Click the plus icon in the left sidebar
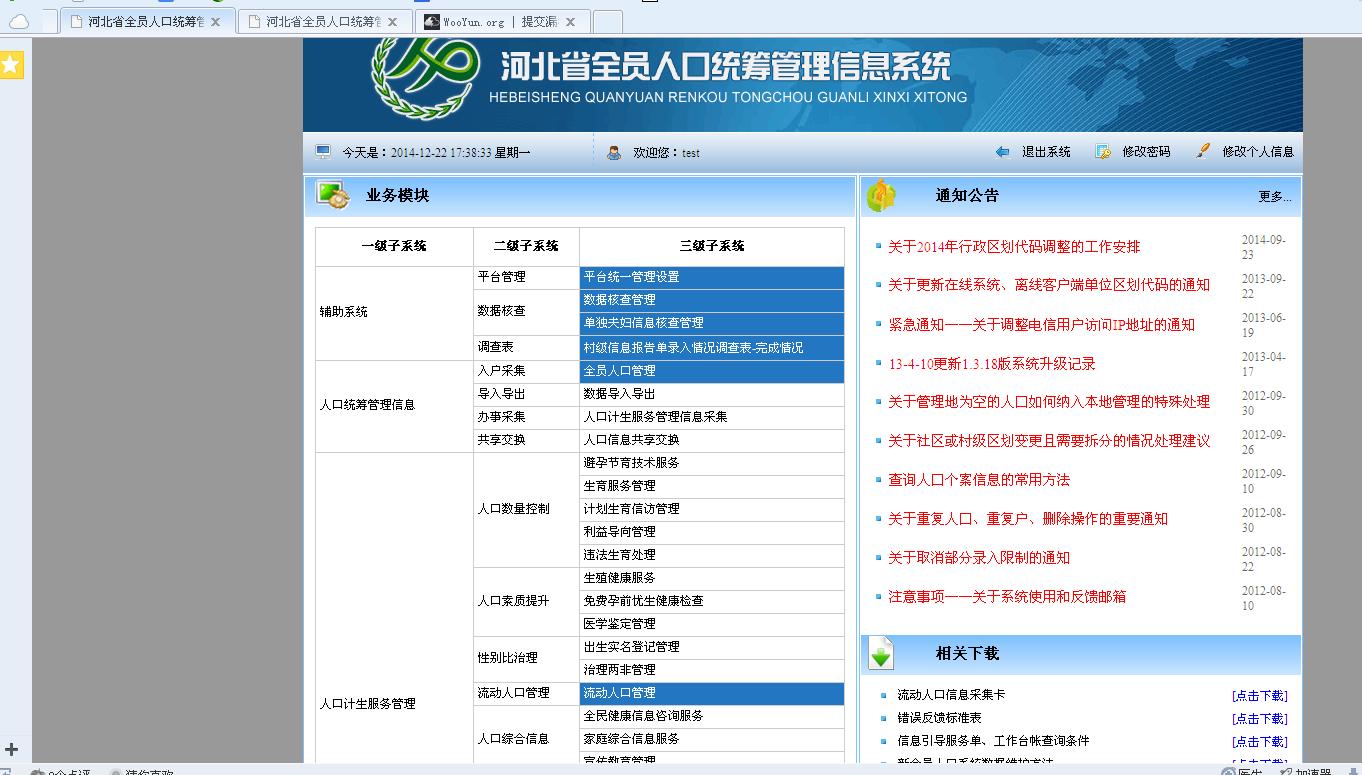 (x=12, y=749)
